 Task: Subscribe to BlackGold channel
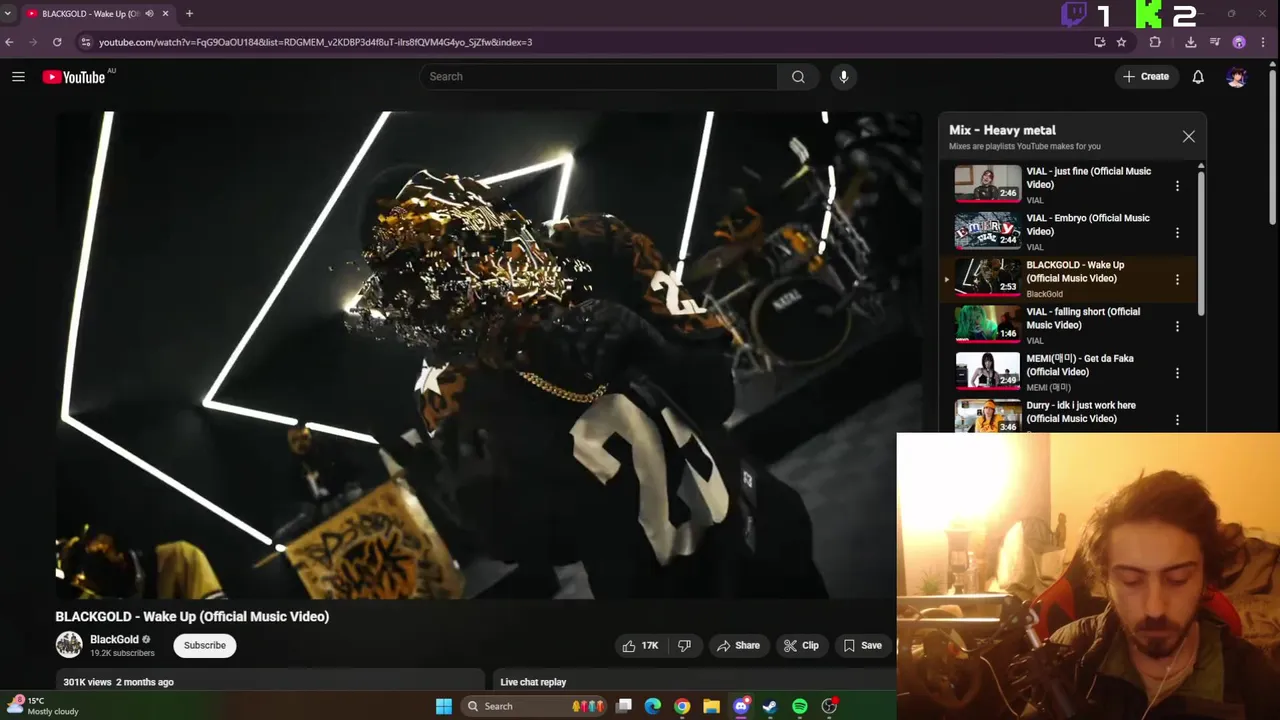[204, 646]
